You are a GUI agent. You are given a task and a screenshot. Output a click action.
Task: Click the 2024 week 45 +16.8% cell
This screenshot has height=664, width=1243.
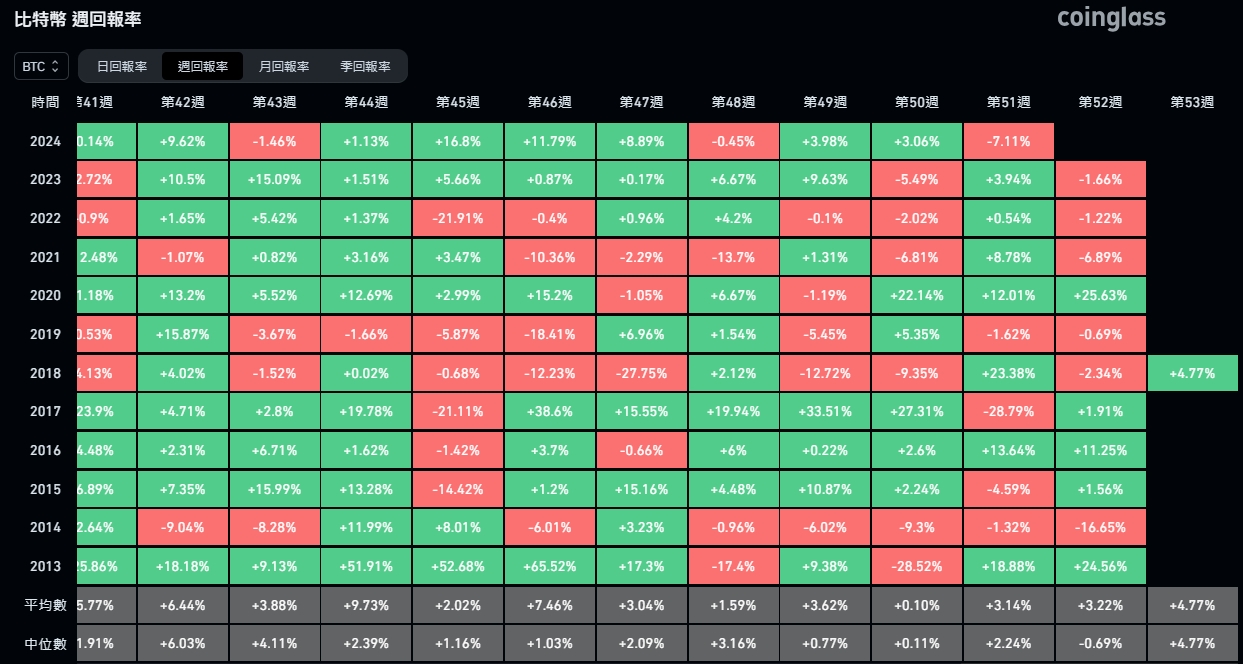[x=457, y=141]
